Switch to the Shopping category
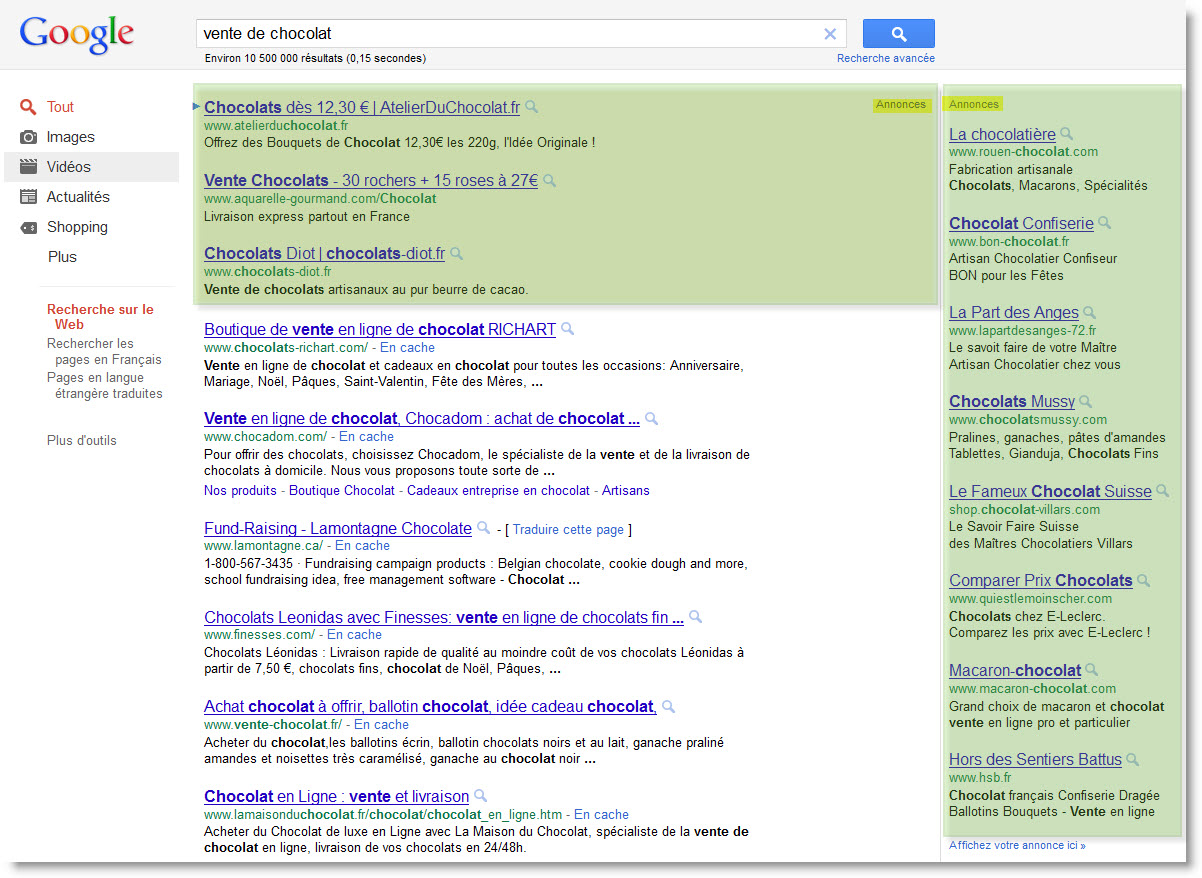The image size is (1202, 878). (77, 227)
